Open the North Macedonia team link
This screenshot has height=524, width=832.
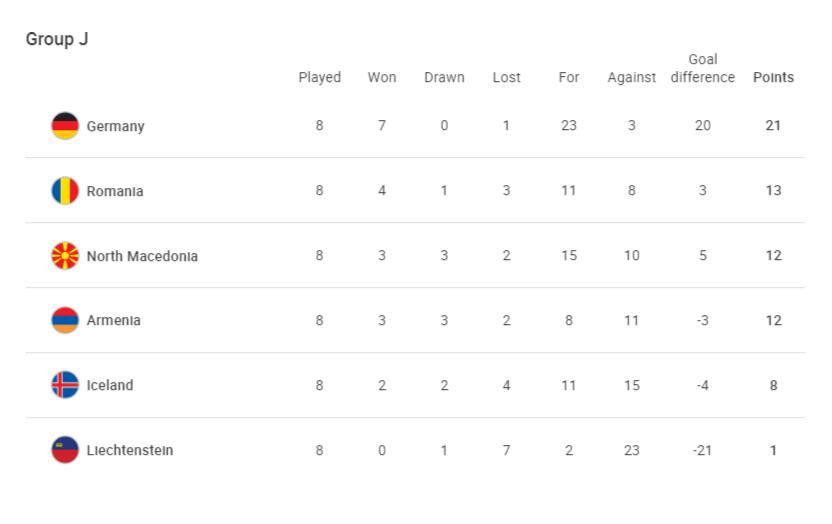click(x=142, y=256)
